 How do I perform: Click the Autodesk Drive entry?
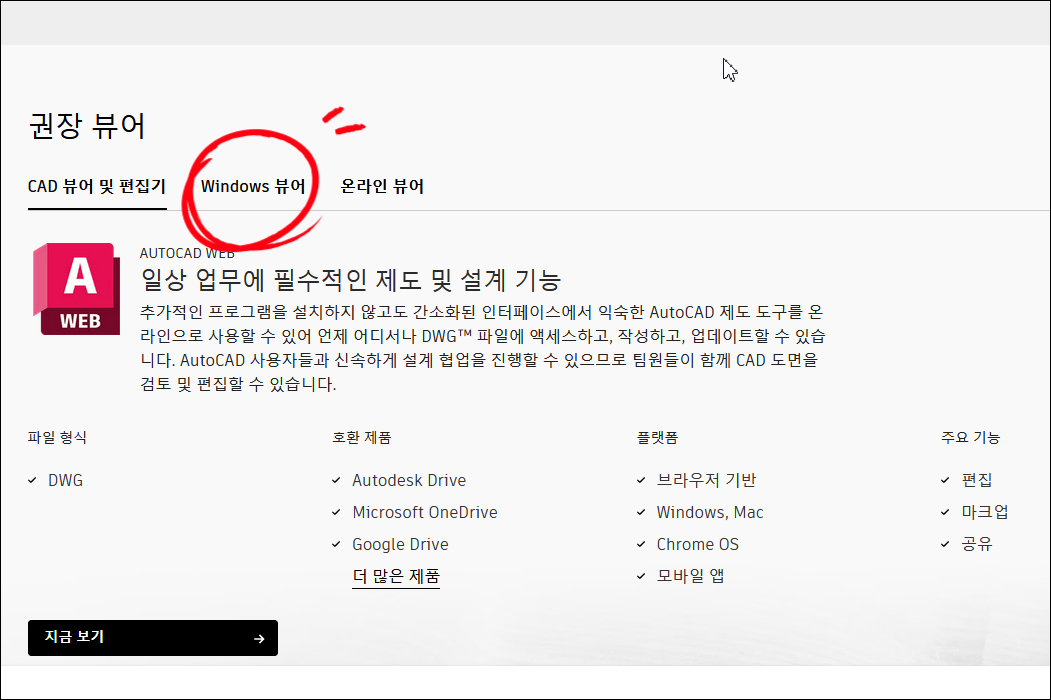point(409,481)
